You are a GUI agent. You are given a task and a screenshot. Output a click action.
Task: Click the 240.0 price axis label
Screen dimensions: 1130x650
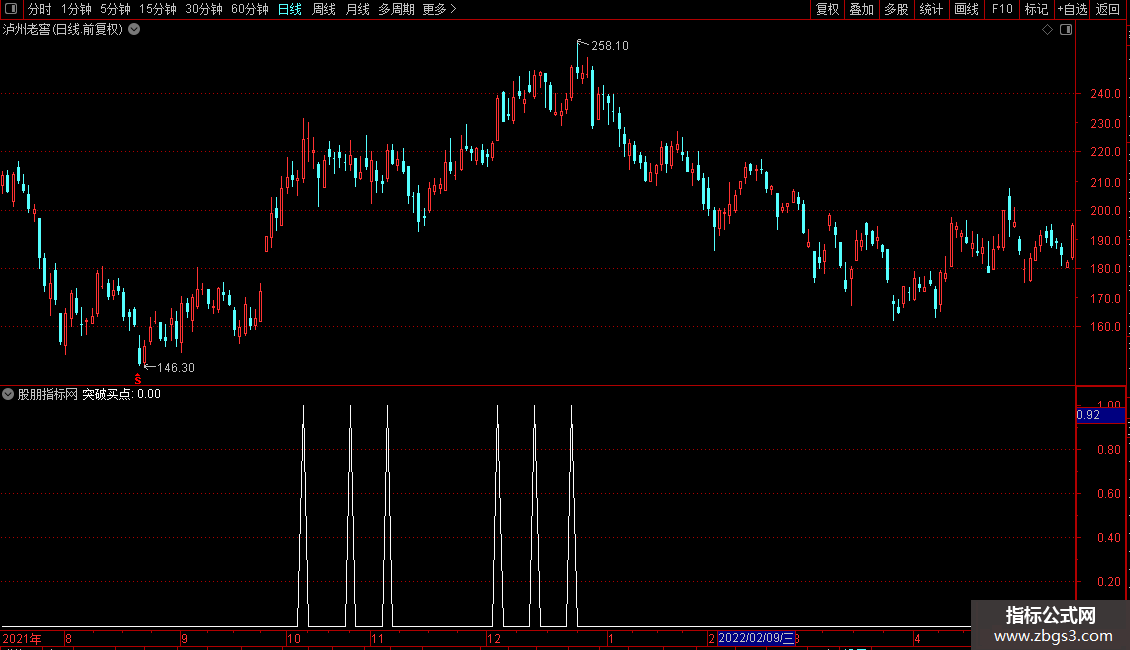[x=1105, y=94]
